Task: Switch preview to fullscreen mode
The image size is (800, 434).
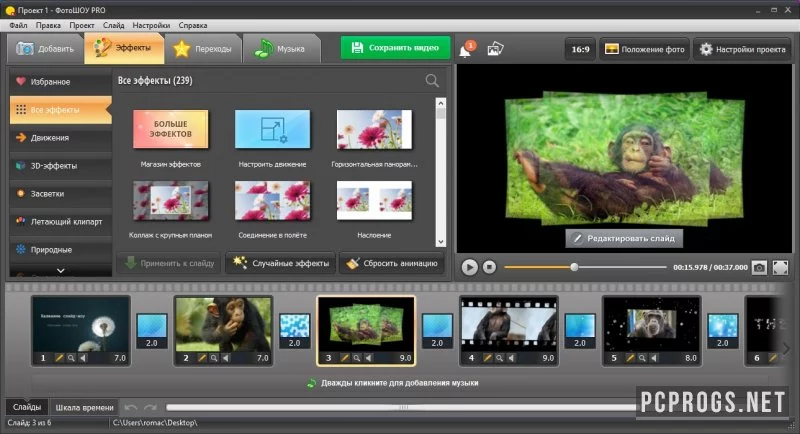Action: click(x=780, y=267)
